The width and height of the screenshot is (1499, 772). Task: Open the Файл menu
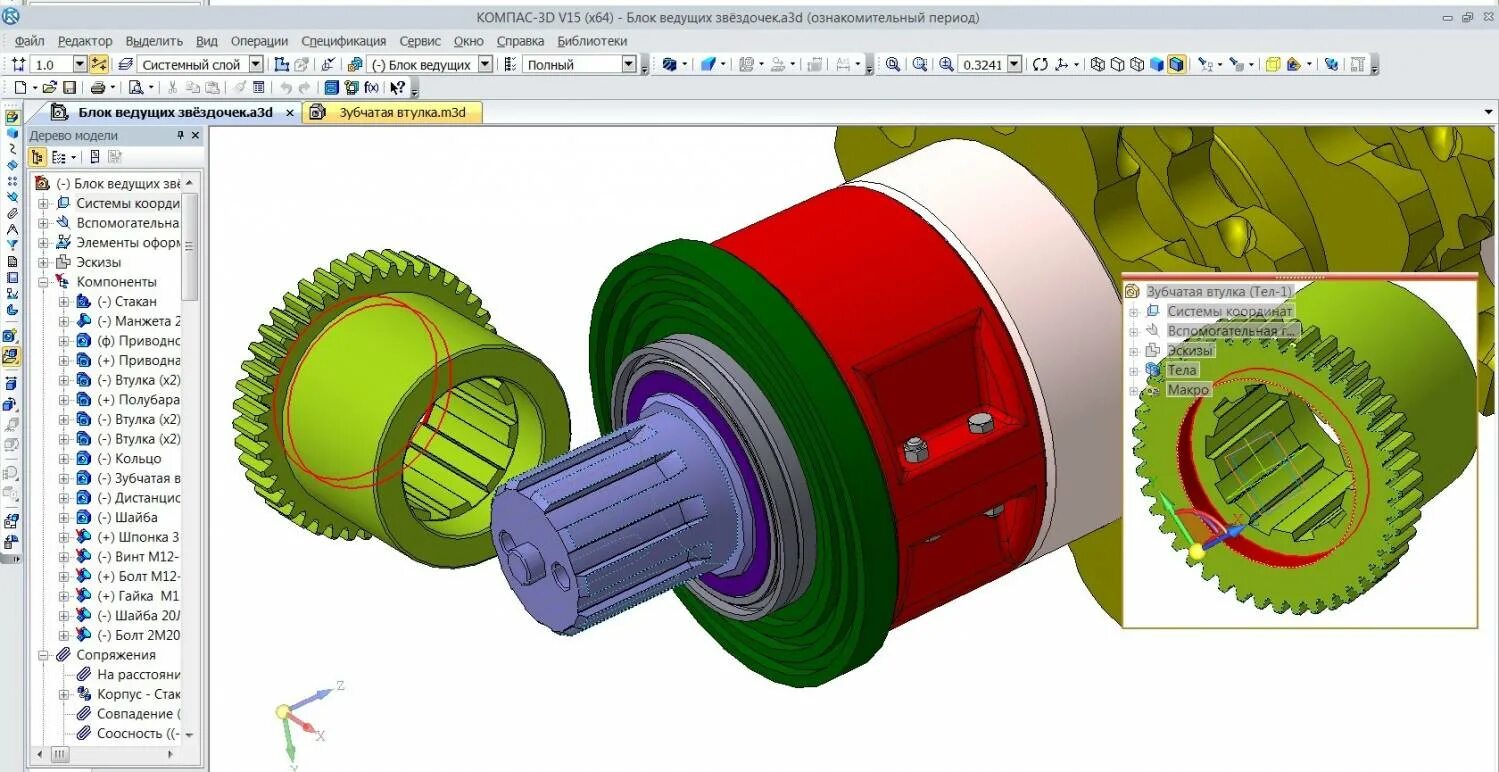(30, 41)
